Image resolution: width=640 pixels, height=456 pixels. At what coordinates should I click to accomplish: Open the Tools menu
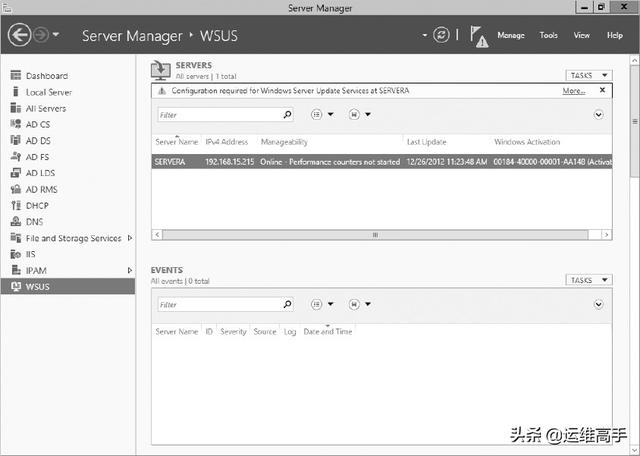pos(548,36)
